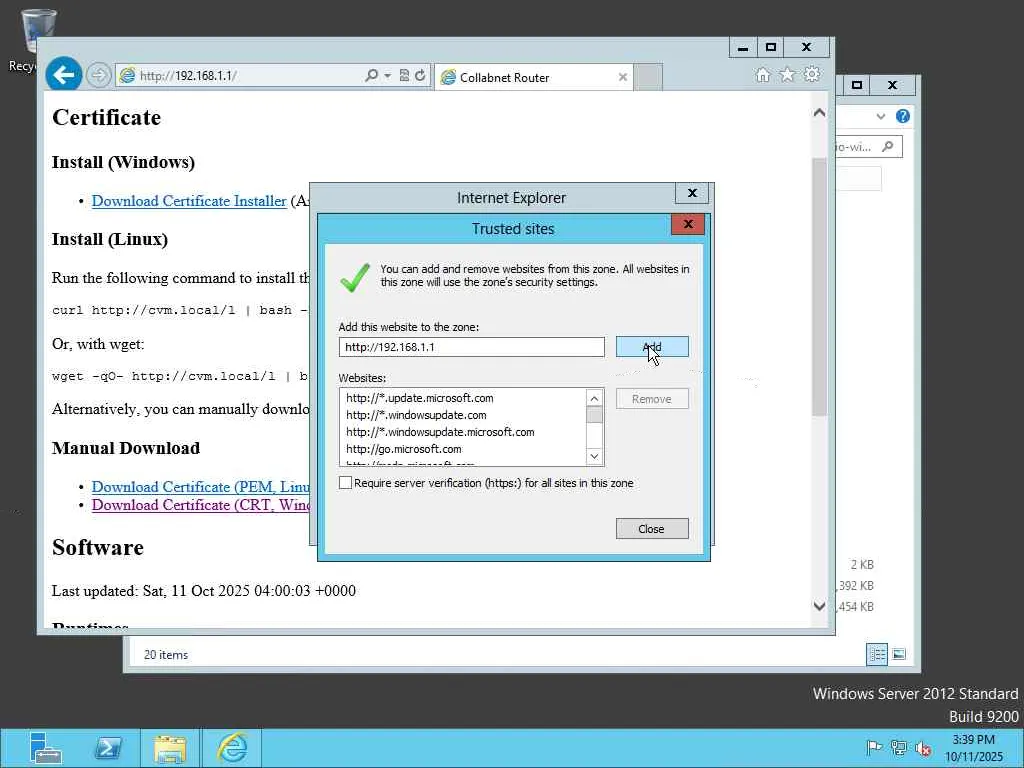Open favorites with the star icon
This screenshot has height=768, width=1024.
[x=787, y=75]
